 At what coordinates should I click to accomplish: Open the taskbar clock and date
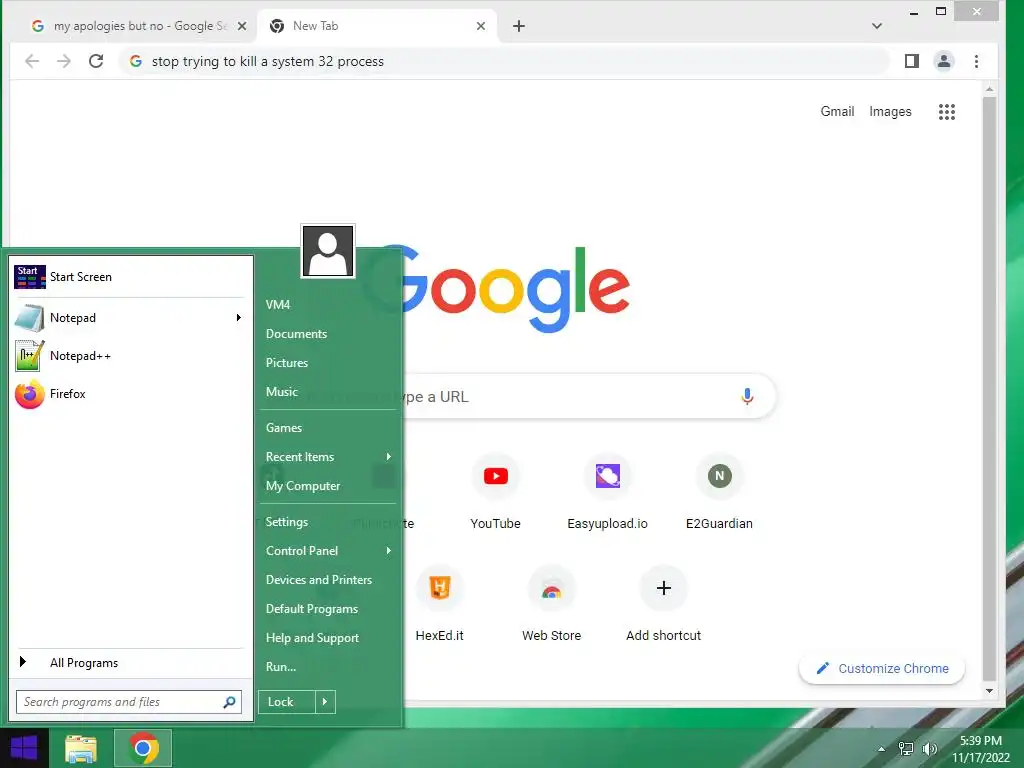pos(980,749)
